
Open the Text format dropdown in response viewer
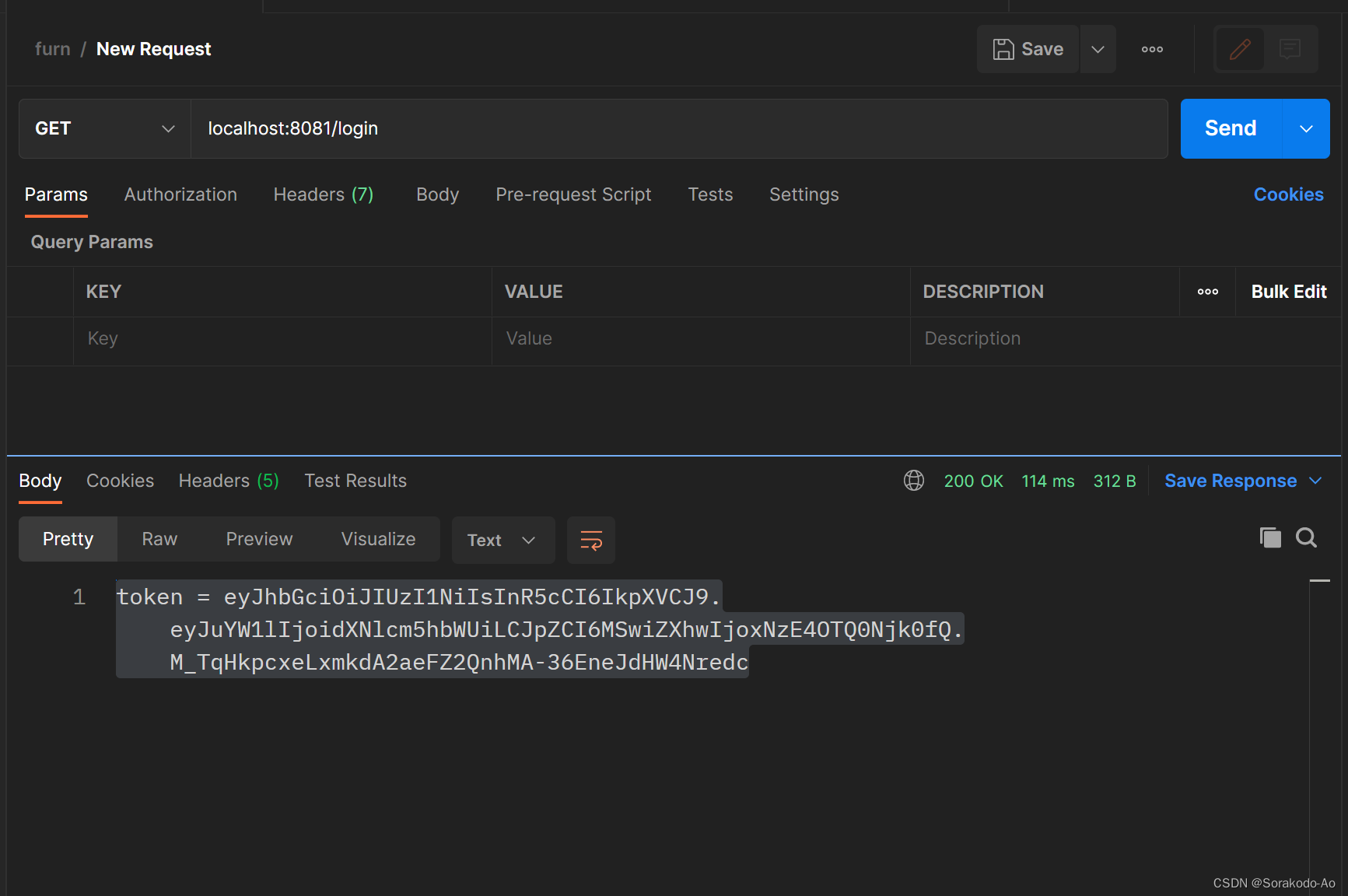click(502, 540)
